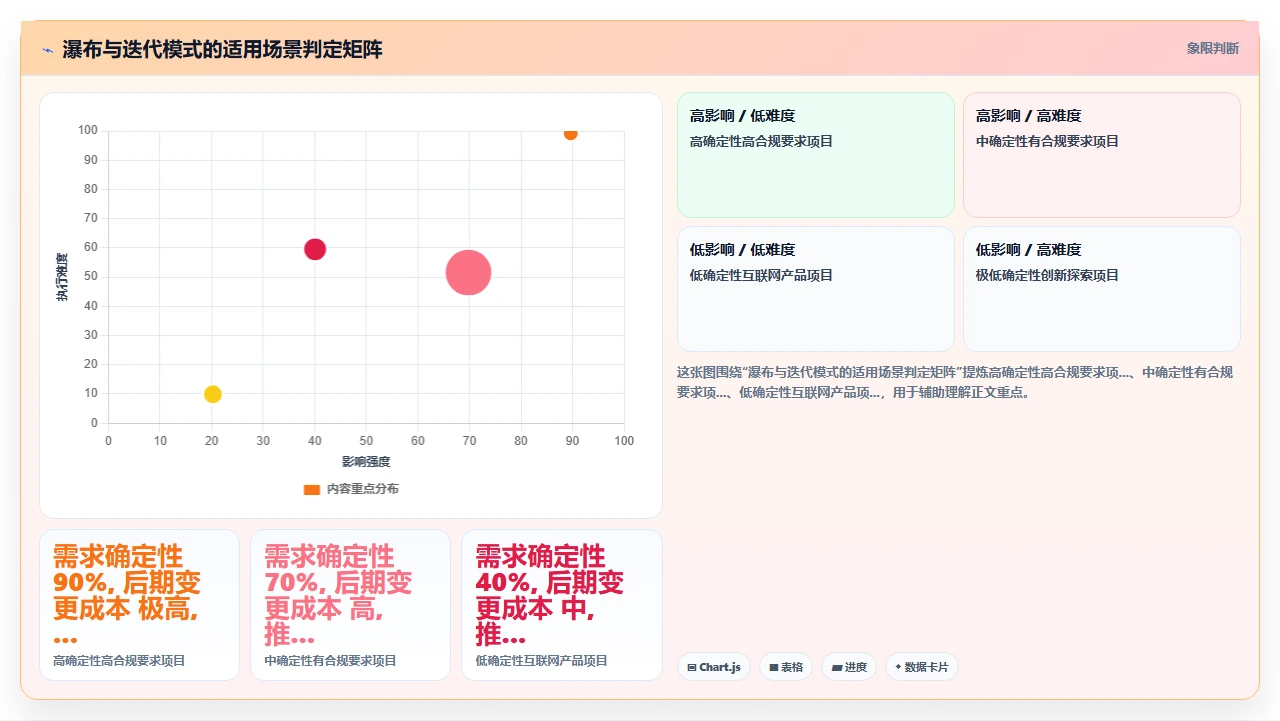Click the 内容重点分布 legend label
1280x721 pixels.
(363, 490)
